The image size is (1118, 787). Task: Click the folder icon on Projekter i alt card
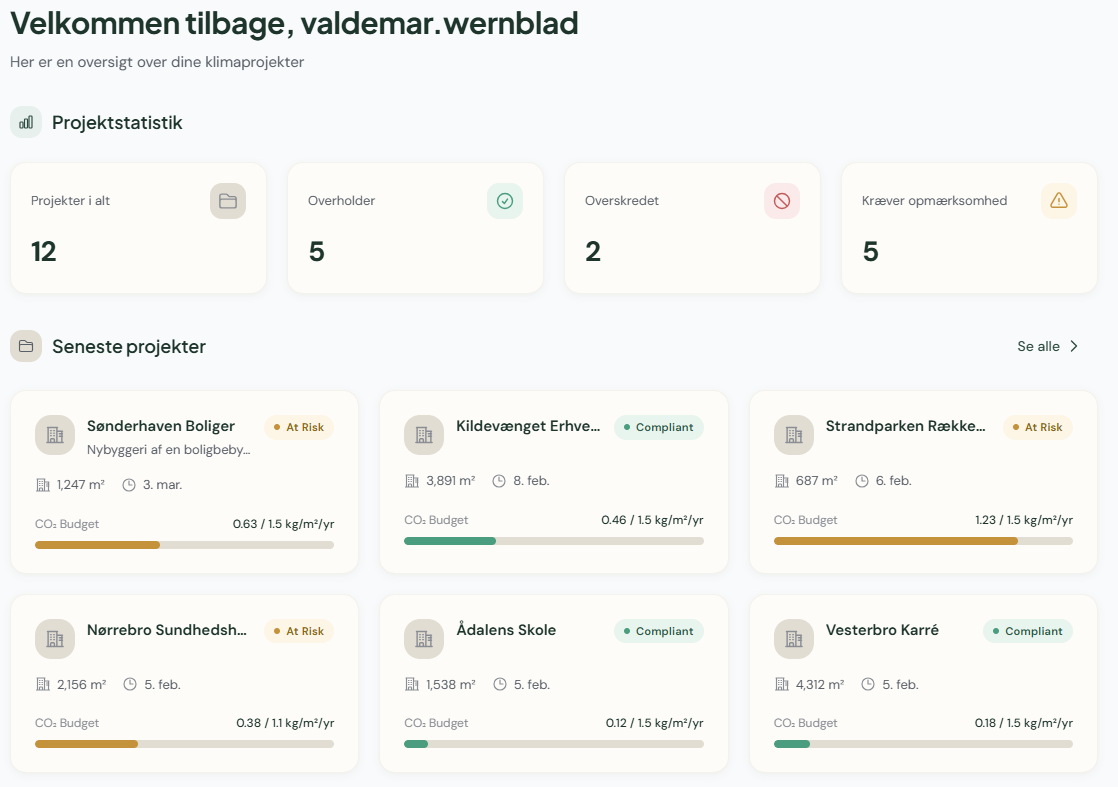pyautogui.click(x=227, y=200)
